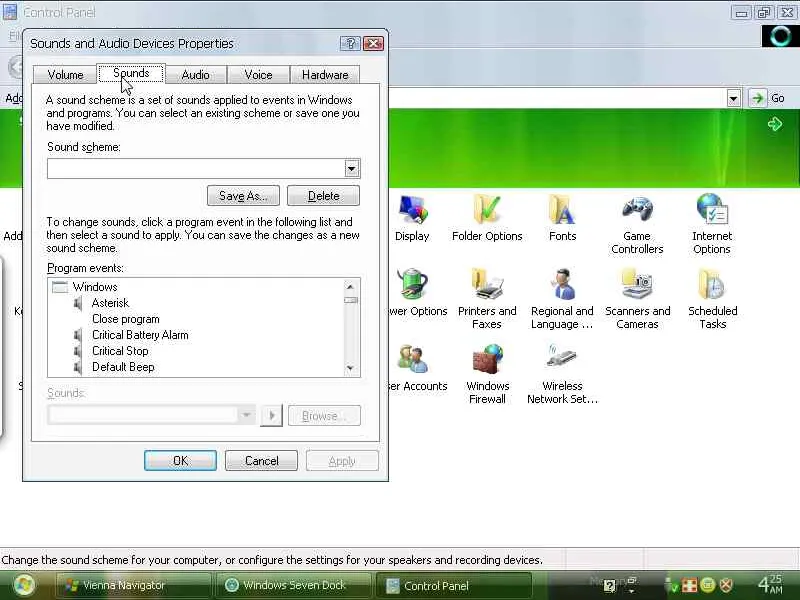800x600 pixels.
Task: Click the Browse button
Action: [x=324, y=416]
